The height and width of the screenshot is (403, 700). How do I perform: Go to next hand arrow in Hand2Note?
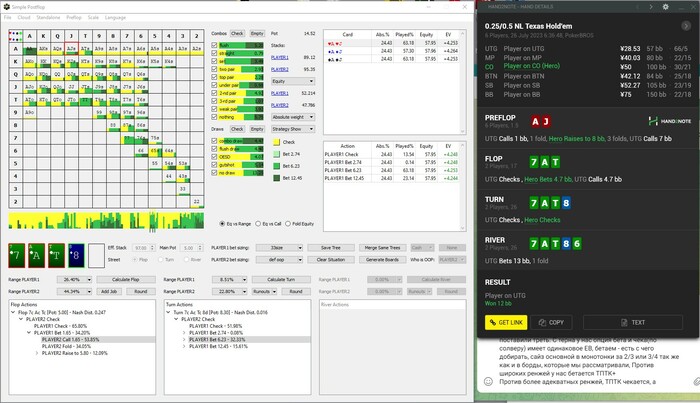pos(651,7)
